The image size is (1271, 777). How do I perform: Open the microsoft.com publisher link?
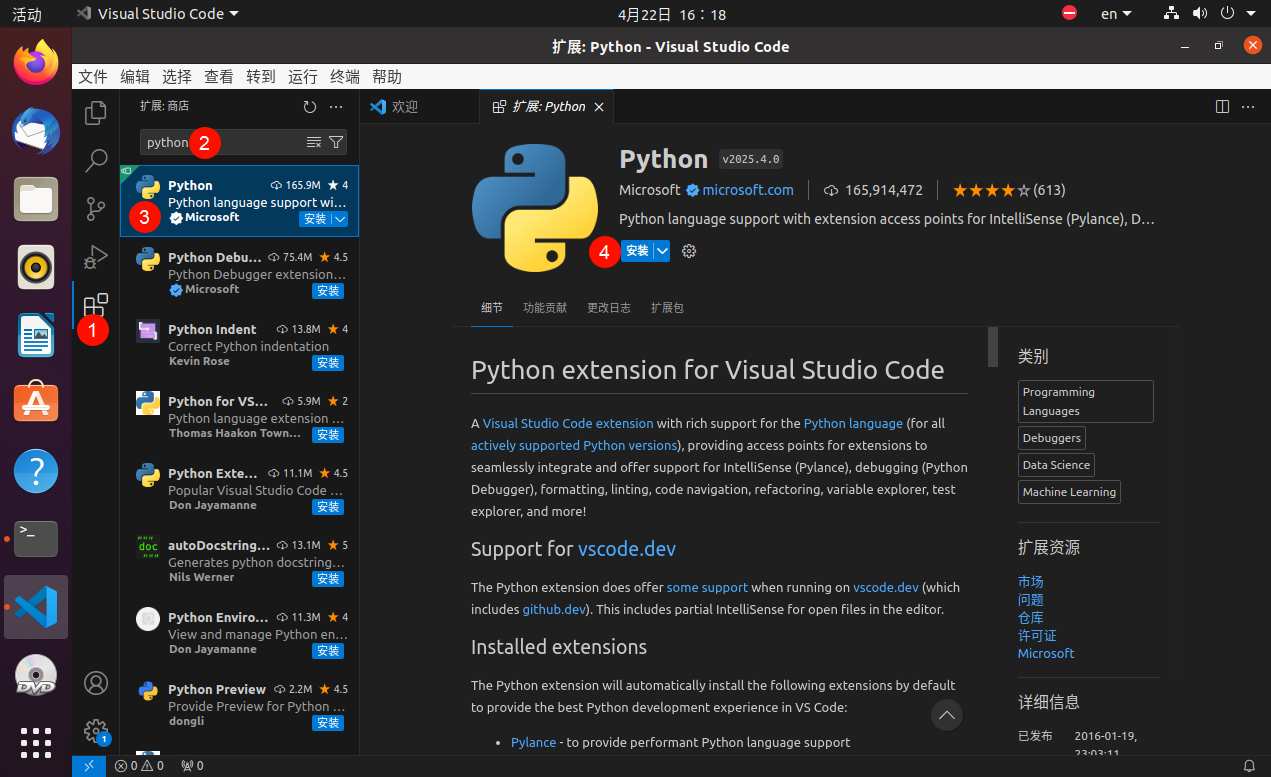point(748,190)
